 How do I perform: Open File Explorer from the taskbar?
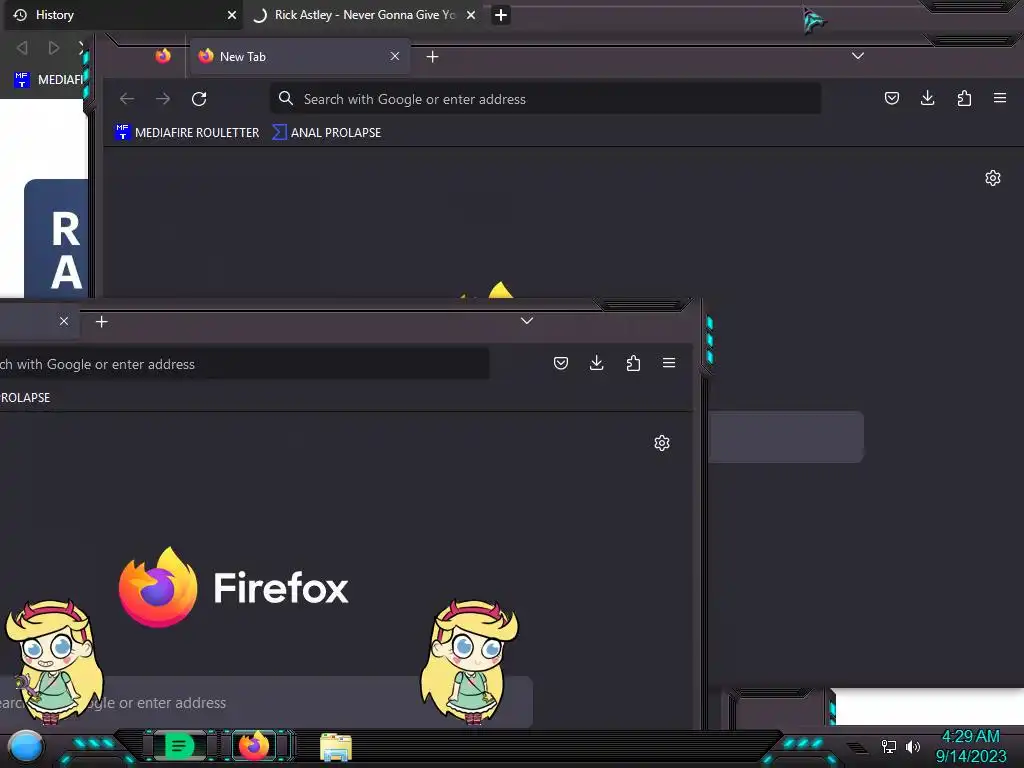tap(336, 747)
